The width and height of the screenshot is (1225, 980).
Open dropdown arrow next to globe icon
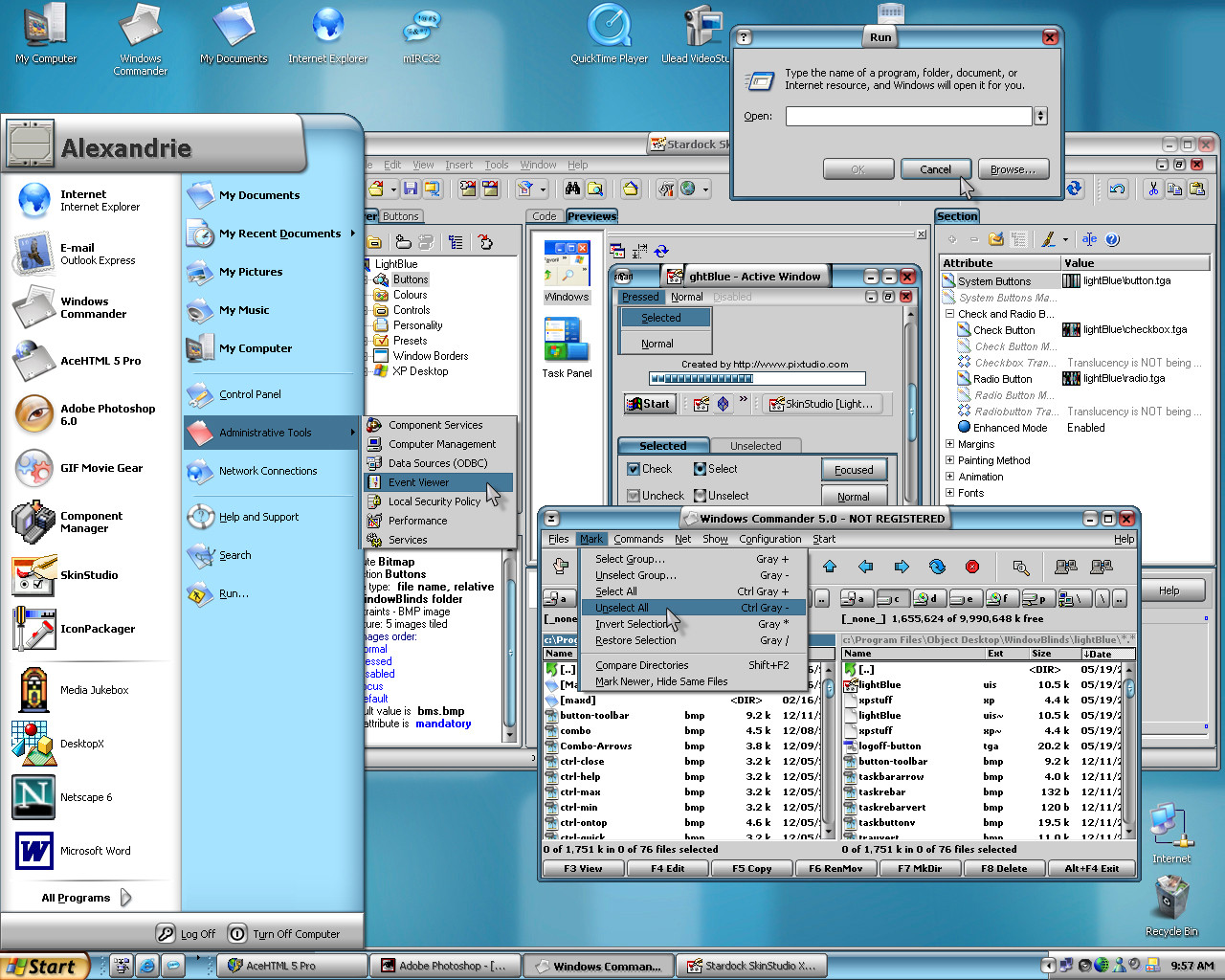(x=706, y=189)
